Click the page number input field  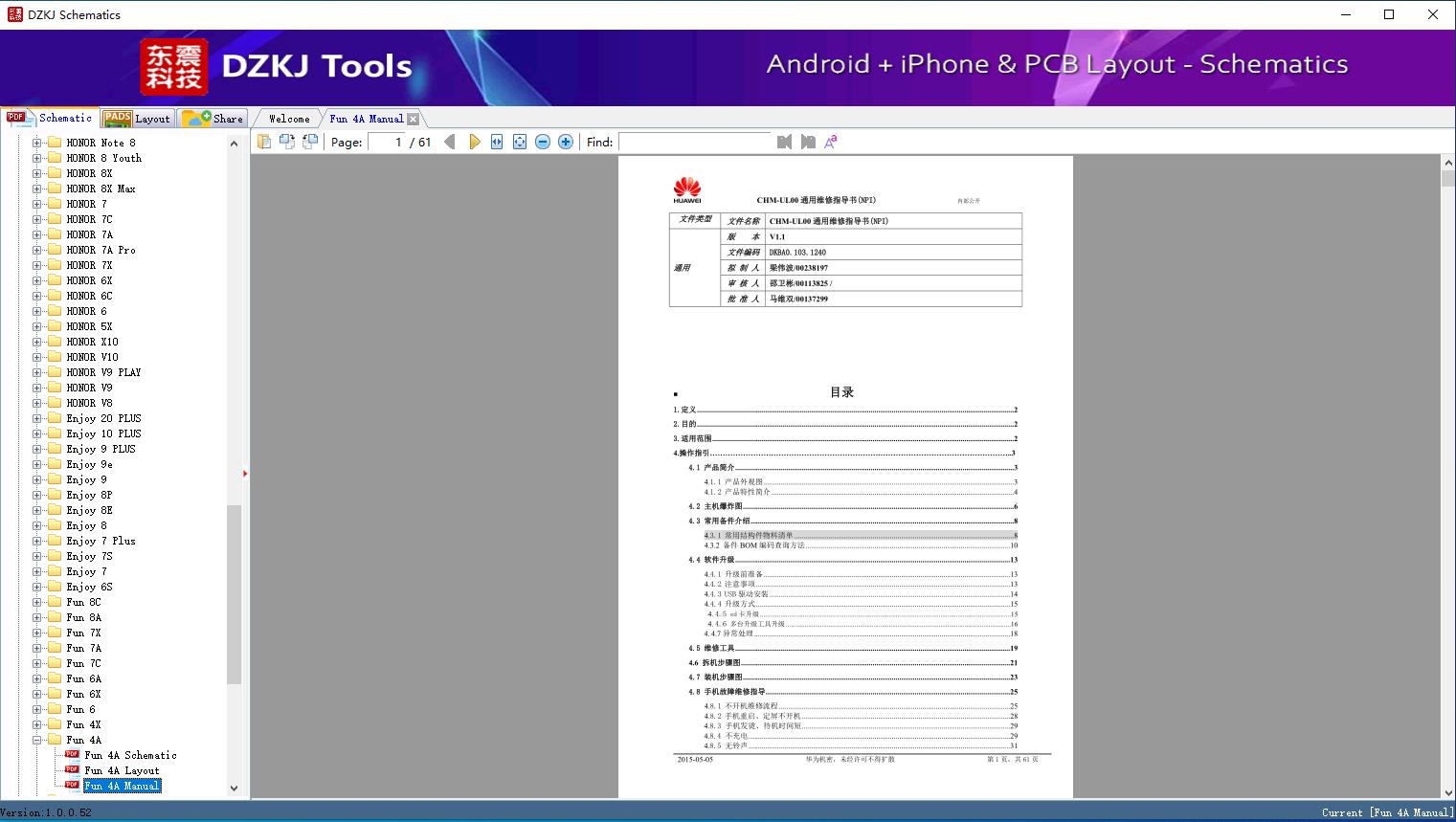[x=387, y=142]
